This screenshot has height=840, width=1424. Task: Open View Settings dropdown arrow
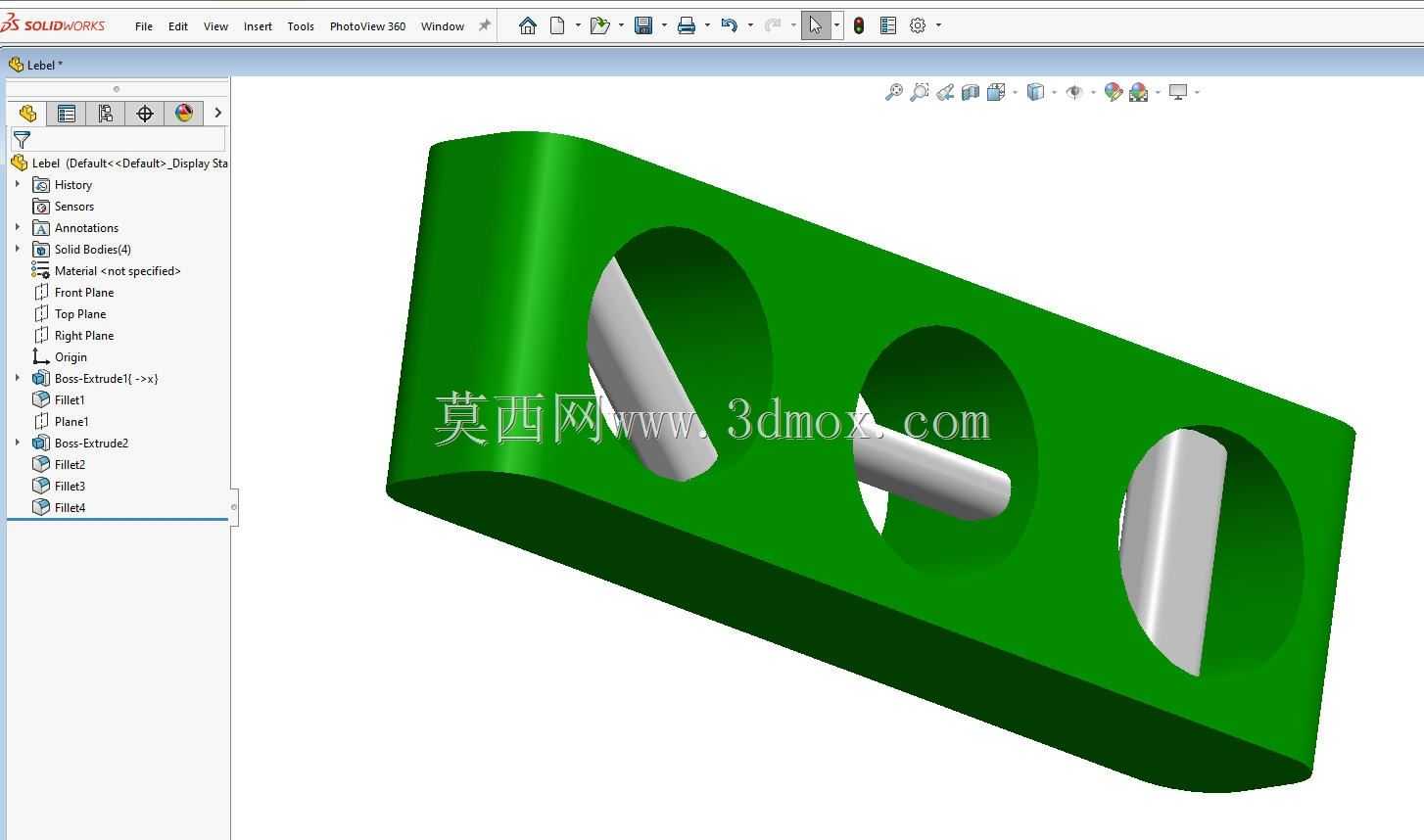1197,92
